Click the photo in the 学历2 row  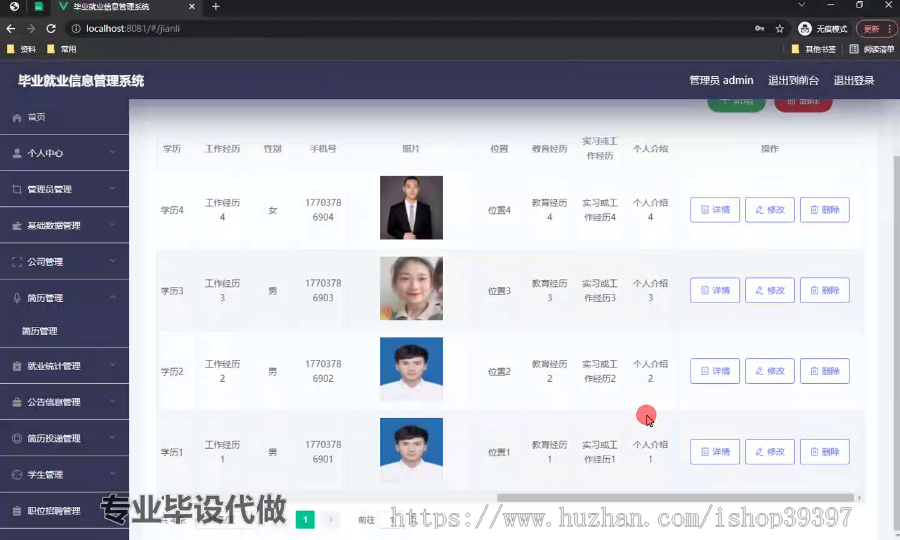[x=411, y=369]
